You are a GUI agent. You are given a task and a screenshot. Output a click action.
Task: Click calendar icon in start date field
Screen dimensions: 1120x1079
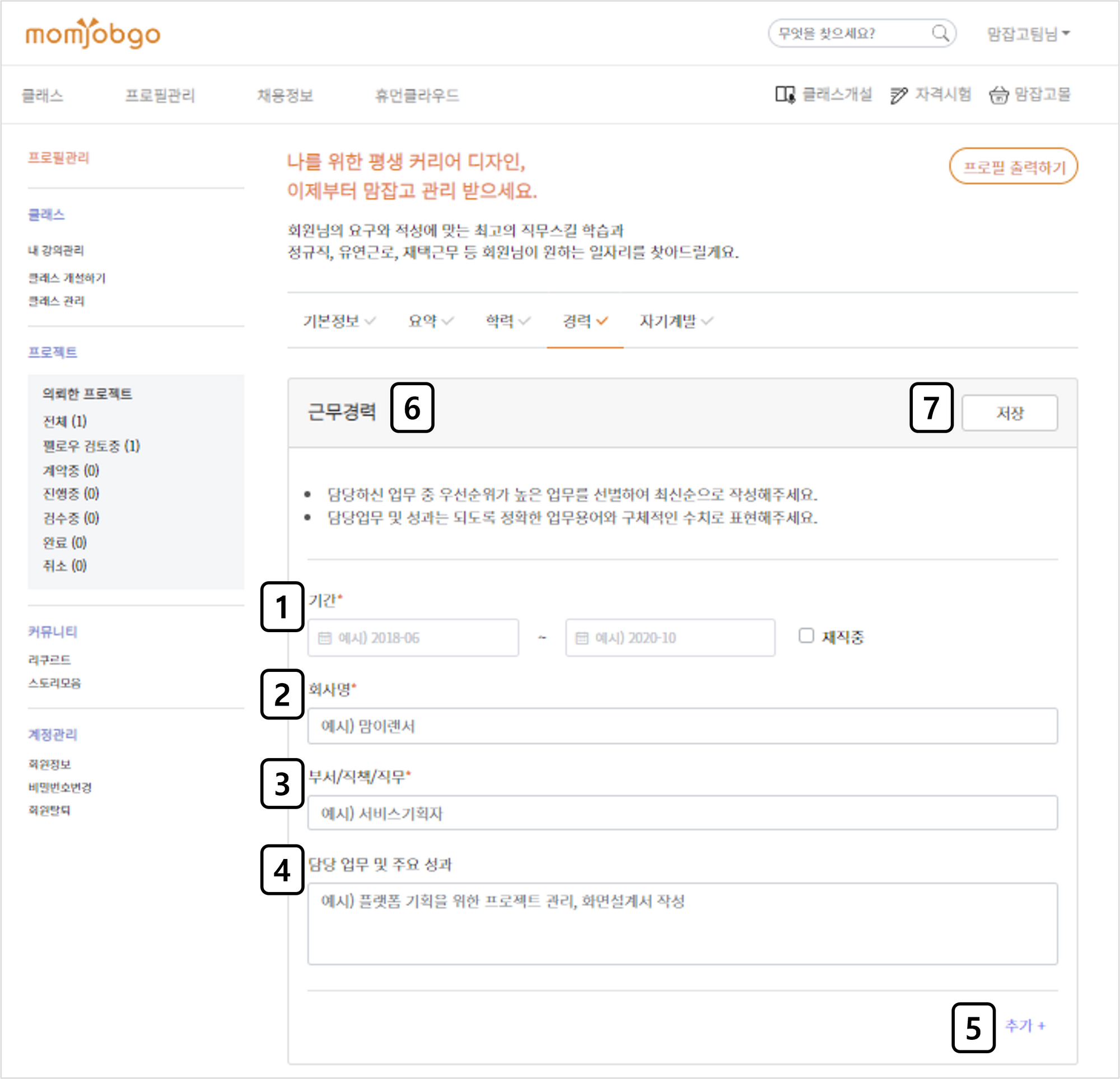coord(325,638)
